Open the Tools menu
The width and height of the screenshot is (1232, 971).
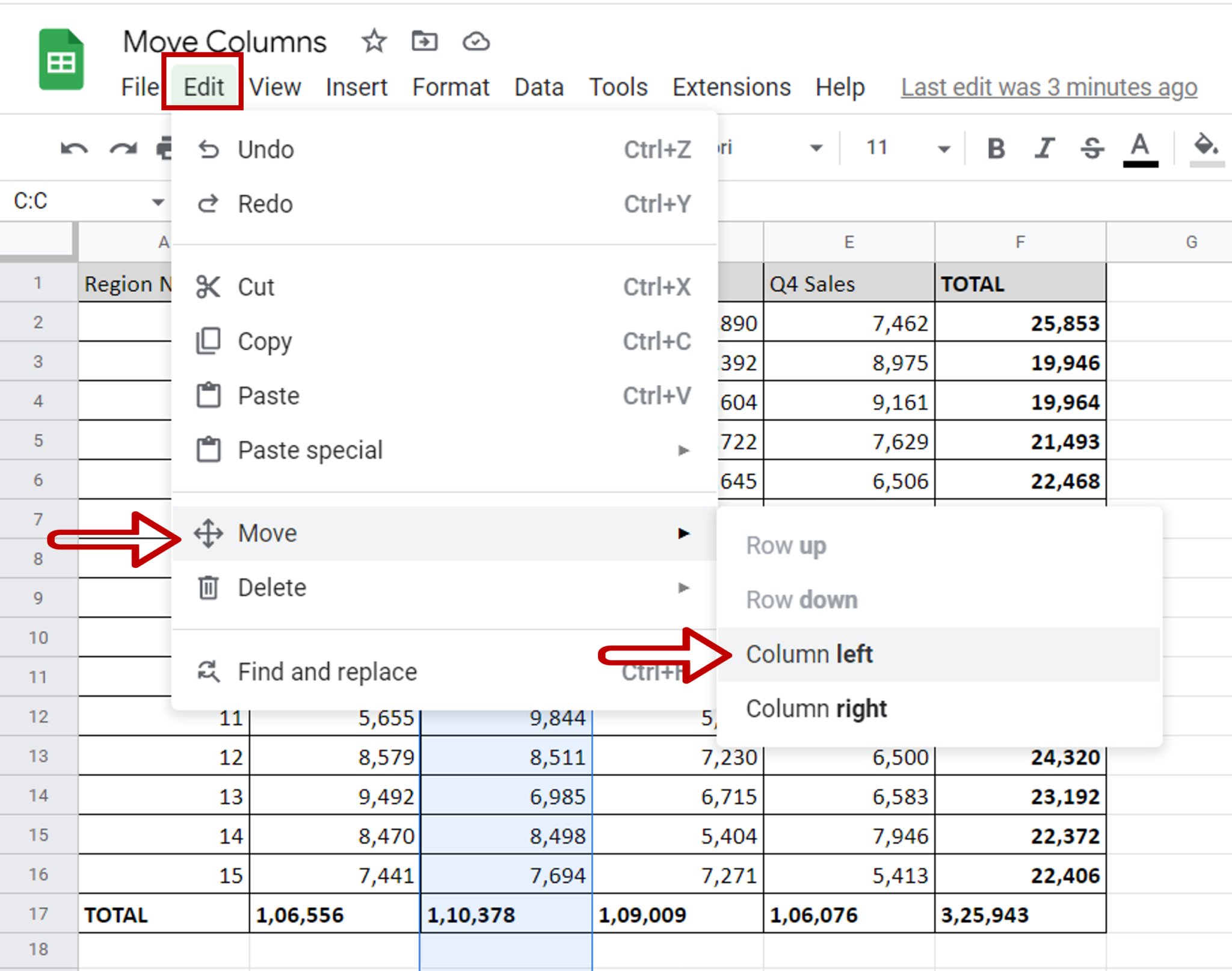[x=618, y=87]
